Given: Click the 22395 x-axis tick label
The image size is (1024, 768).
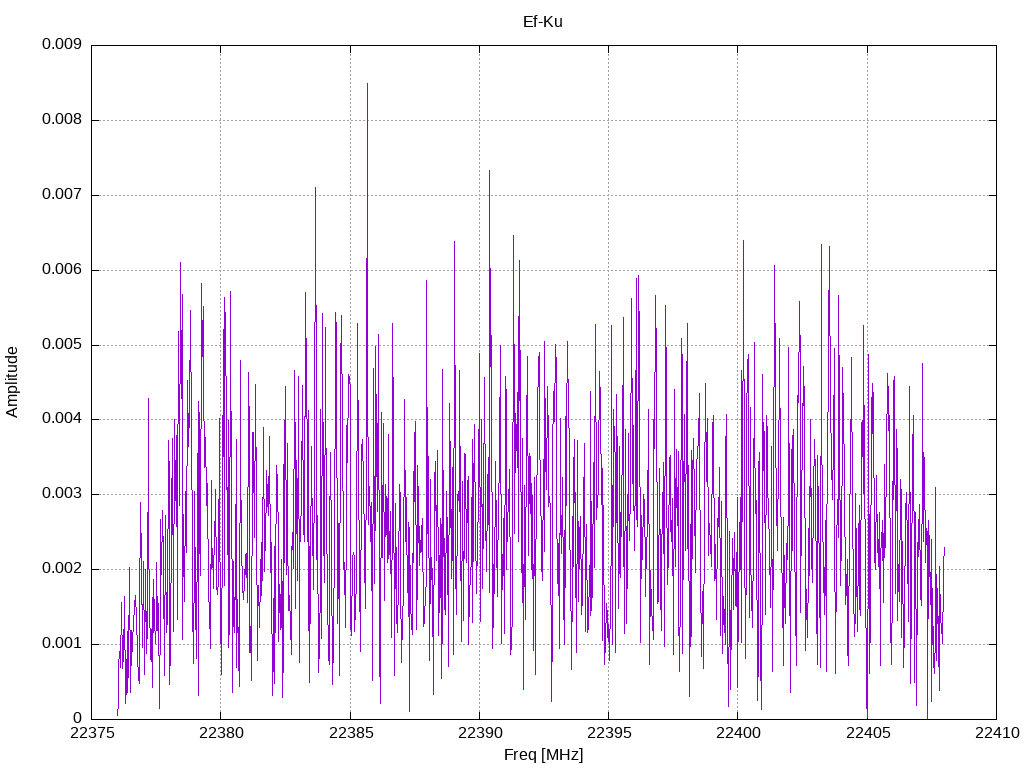Looking at the screenshot, I should pos(609,733).
